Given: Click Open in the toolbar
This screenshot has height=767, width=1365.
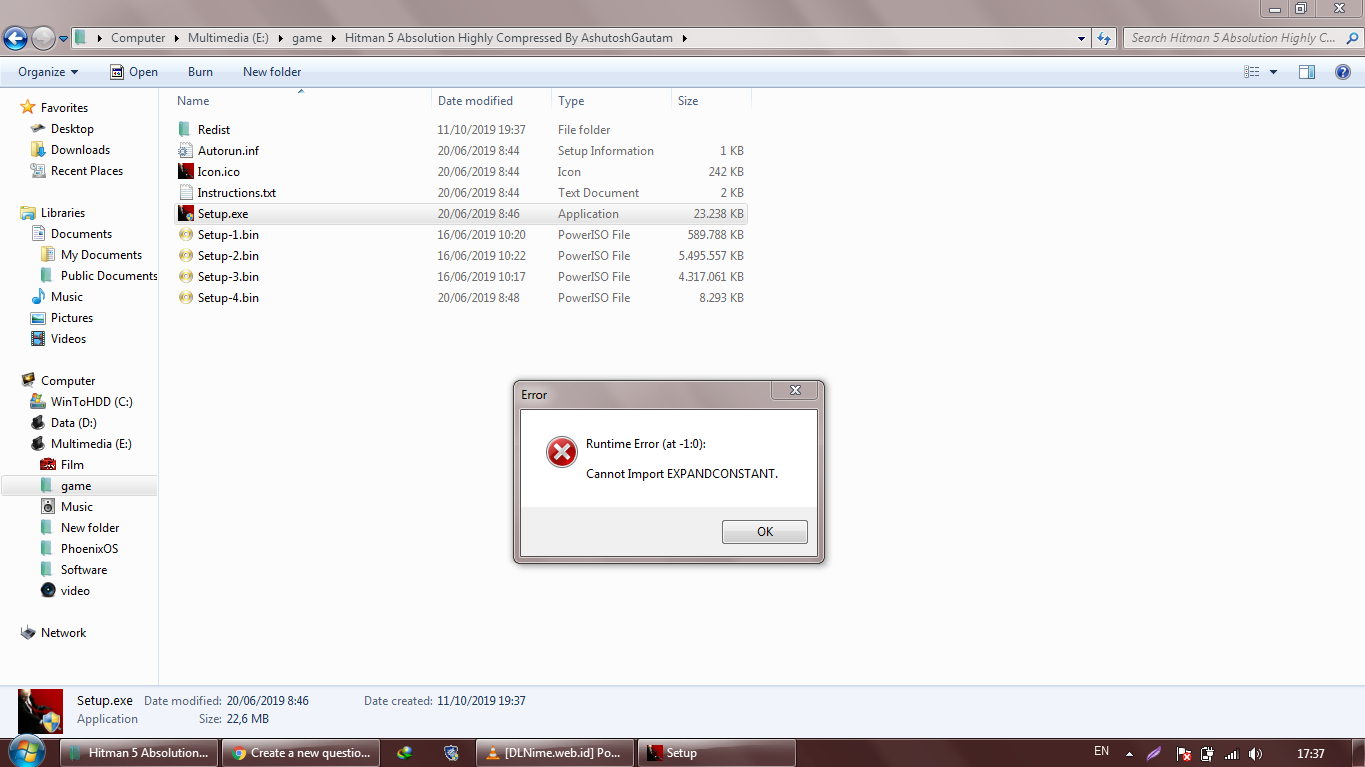Looking at the screenshot, I should point(134,72).
